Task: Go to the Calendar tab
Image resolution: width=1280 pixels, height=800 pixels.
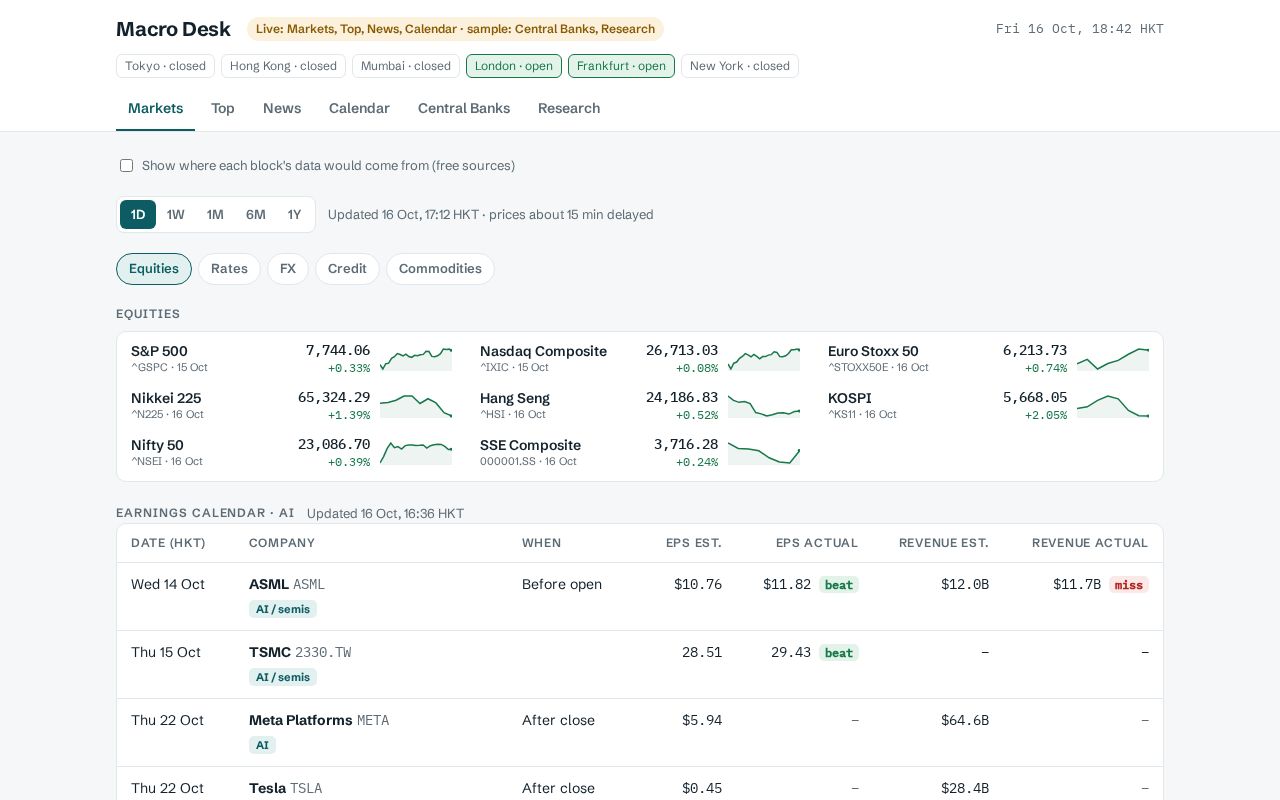Action: pos(359,108)
